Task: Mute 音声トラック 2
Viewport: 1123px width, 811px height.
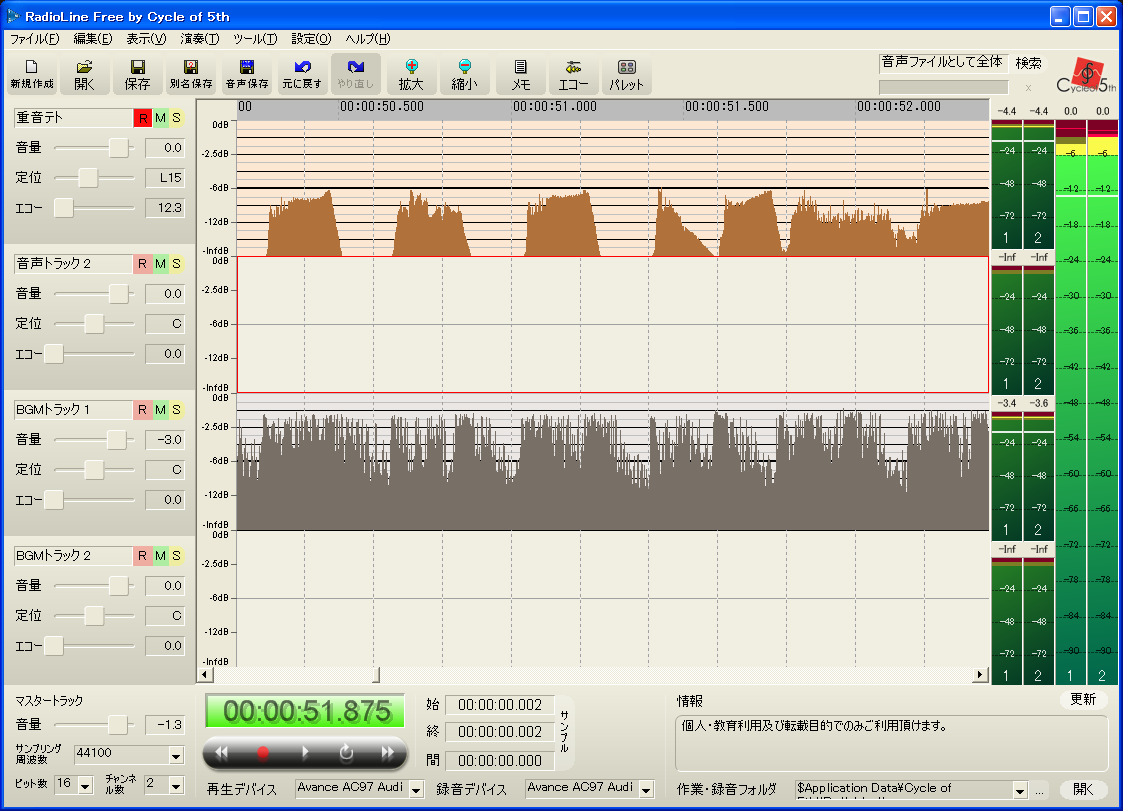Action: click(x=160, y=264)
